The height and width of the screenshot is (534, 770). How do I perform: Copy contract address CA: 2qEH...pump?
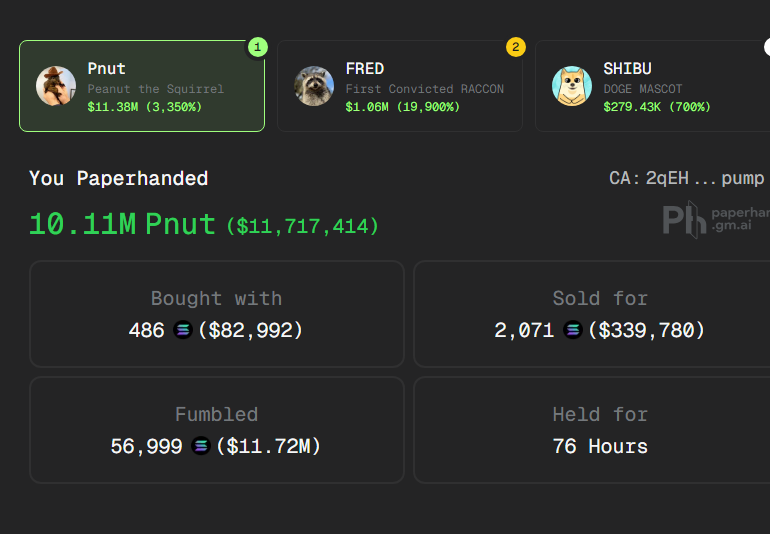687,178
